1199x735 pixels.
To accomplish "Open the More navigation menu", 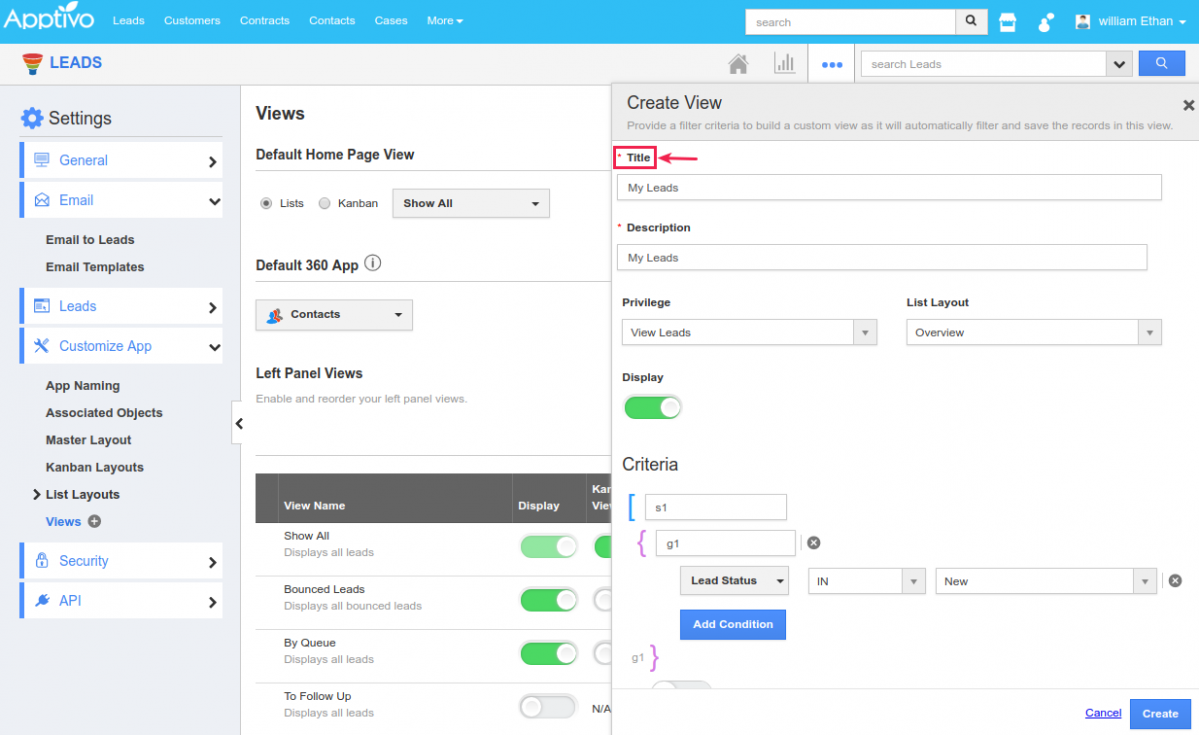I will tap(444, 20).
